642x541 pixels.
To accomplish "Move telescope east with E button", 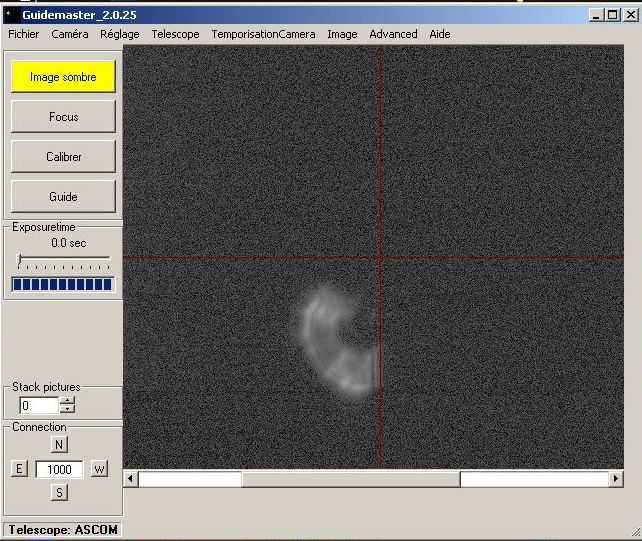I will [x=19, y=469].
